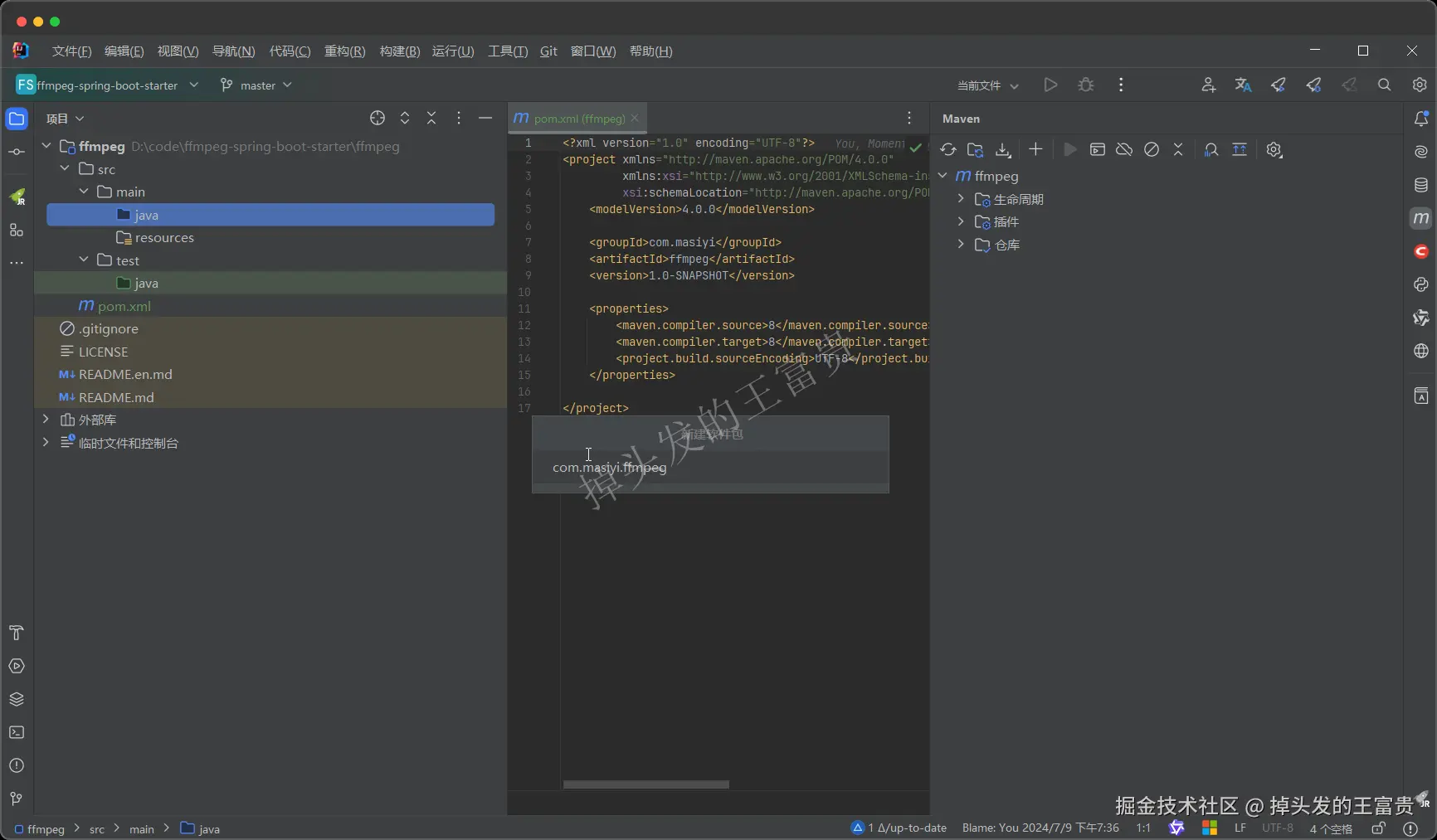Click the 1 Δ/up-to-date status link
1437x840 pixels.
pyautogui.click(x=899, y=828)
